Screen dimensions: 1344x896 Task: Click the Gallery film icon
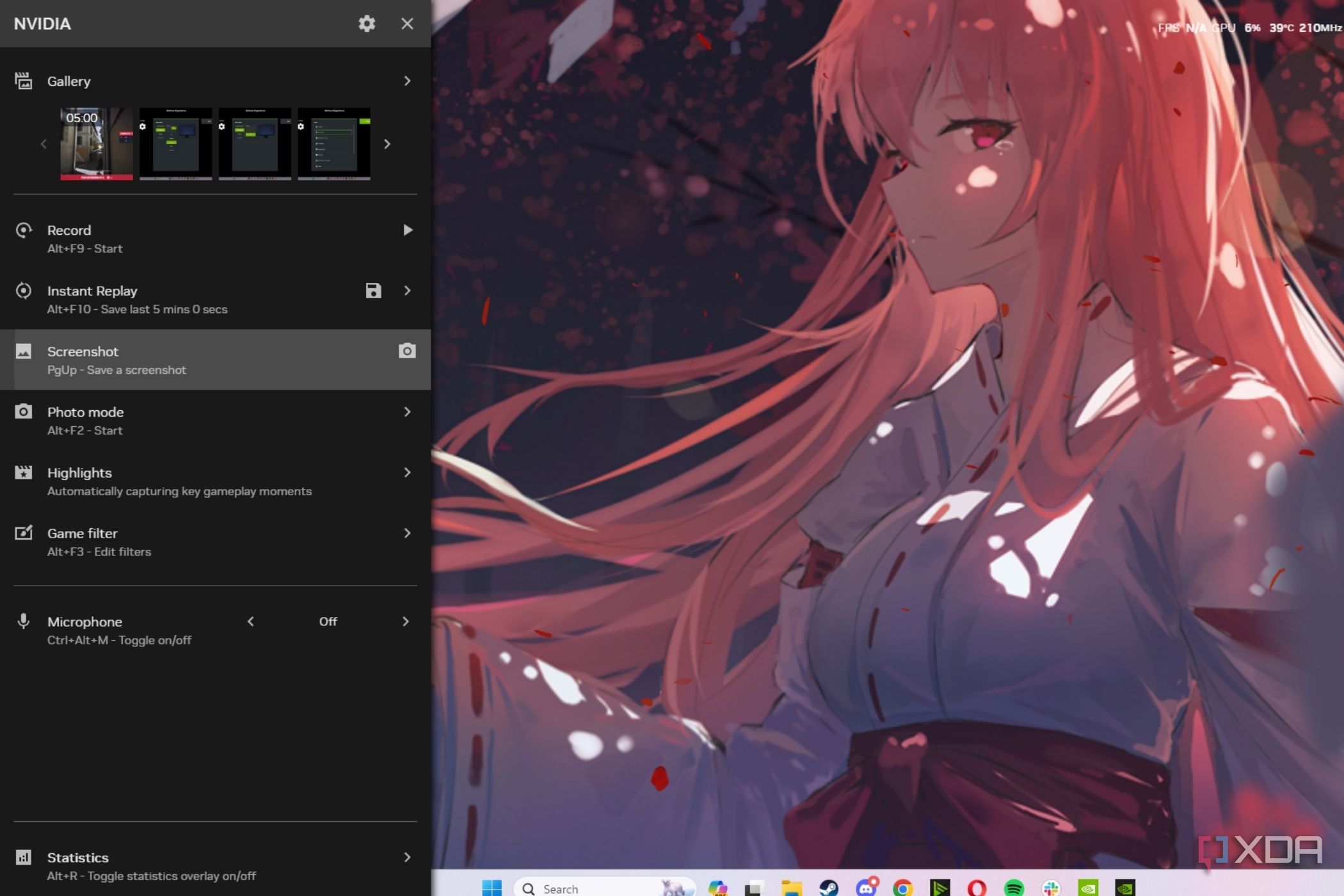click(24, 81)
